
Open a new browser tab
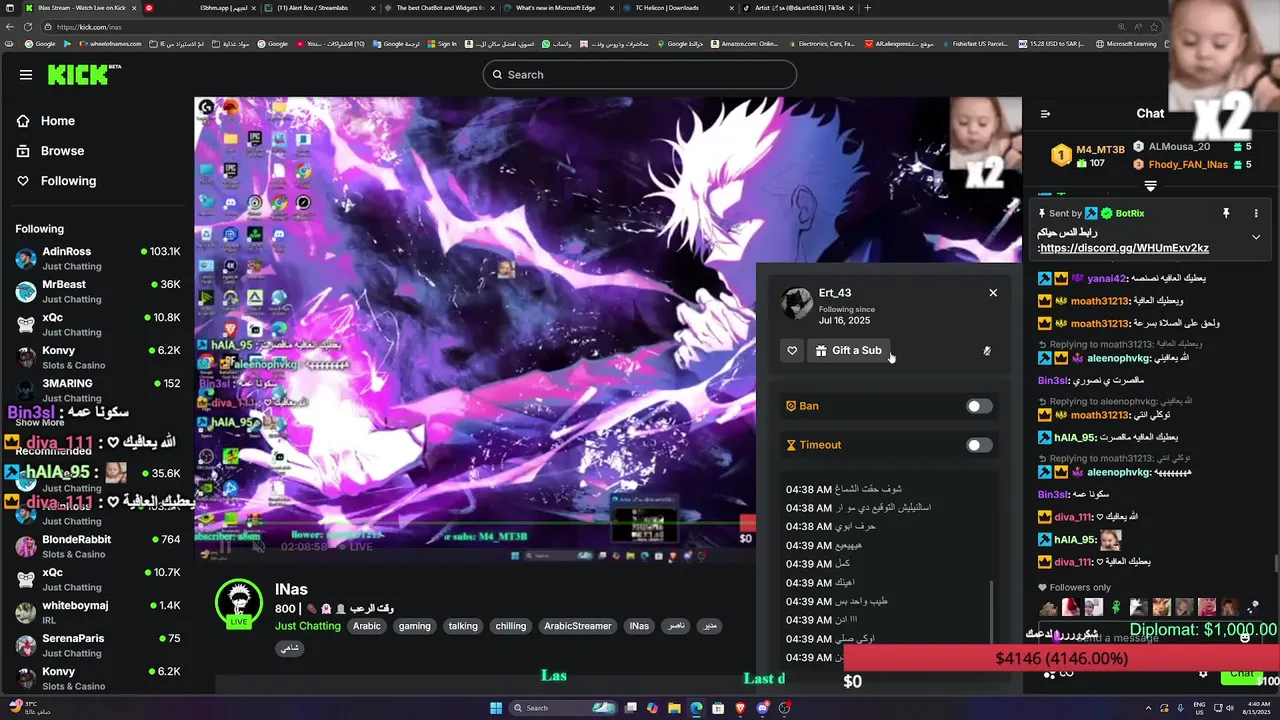pyautogui.click(x=867, y=8)
